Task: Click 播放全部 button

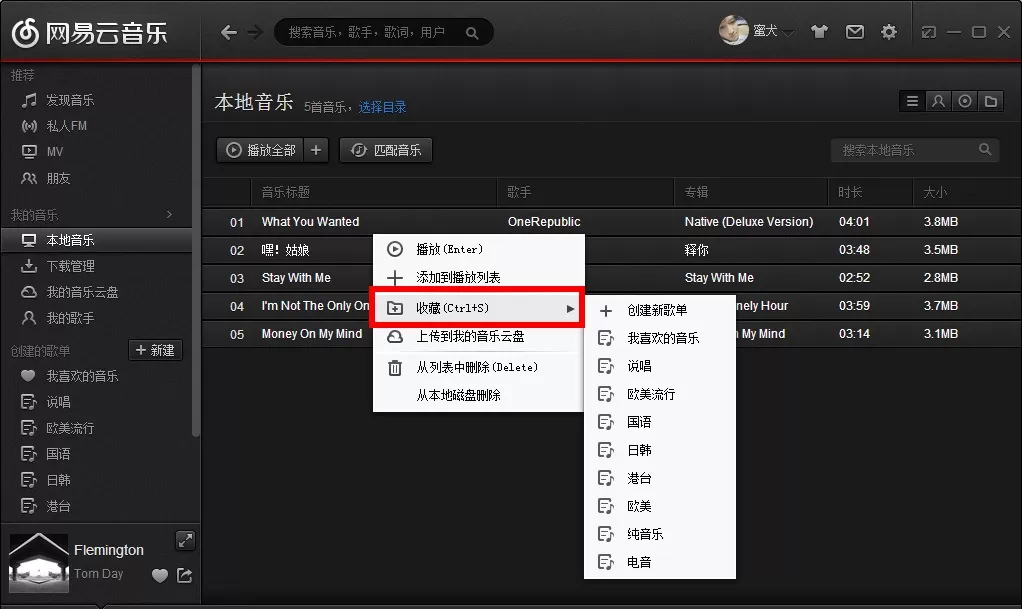Action: [x=260, y=151]
